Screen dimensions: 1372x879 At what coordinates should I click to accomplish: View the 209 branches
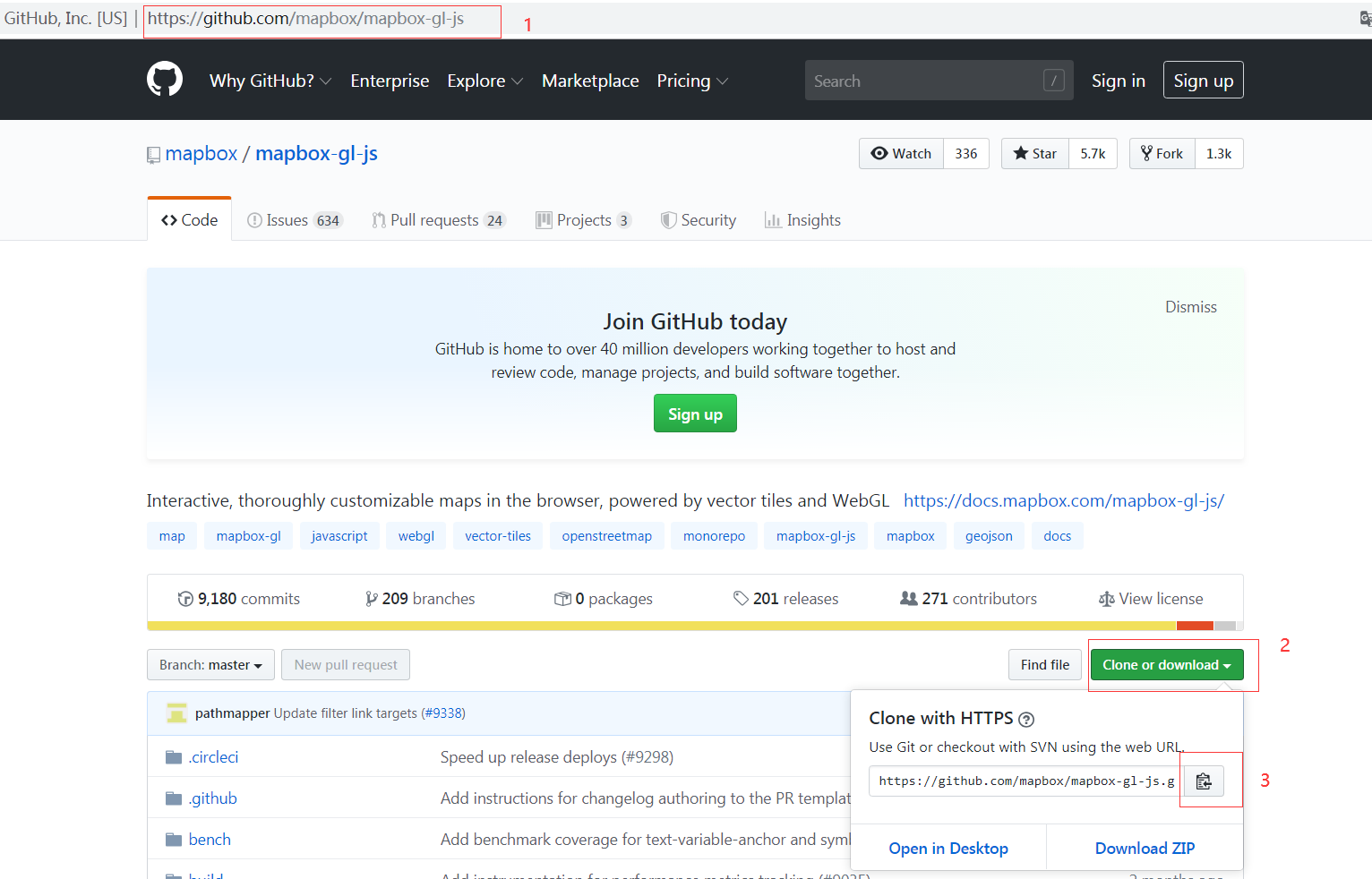(420, 599)
